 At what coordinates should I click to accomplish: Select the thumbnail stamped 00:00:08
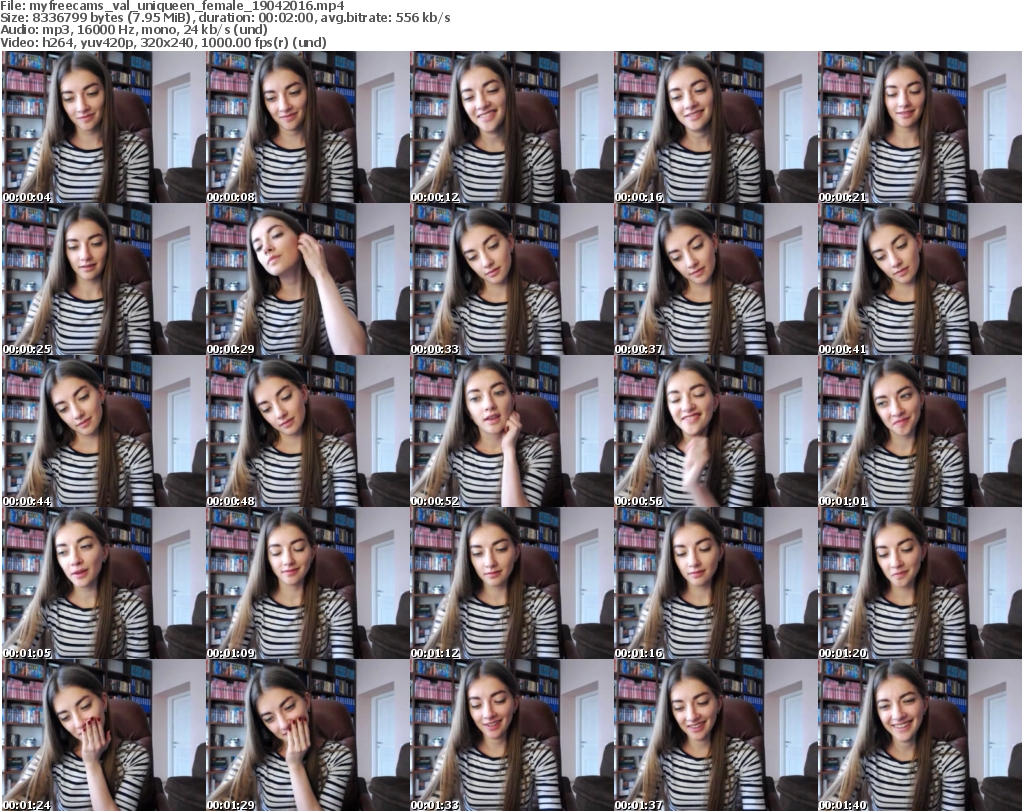click(308, 127)
